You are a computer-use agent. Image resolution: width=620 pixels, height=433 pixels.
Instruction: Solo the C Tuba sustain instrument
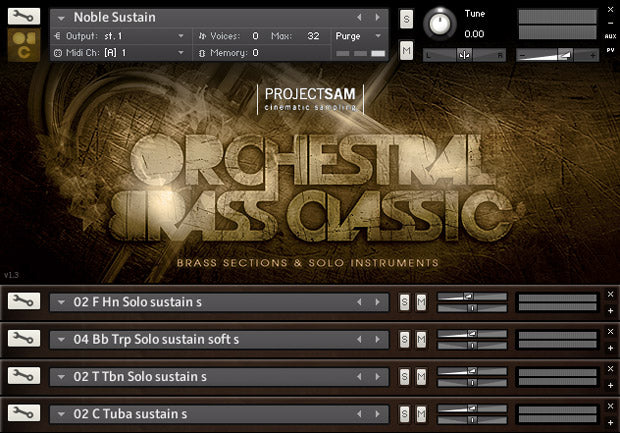(404, 414)
